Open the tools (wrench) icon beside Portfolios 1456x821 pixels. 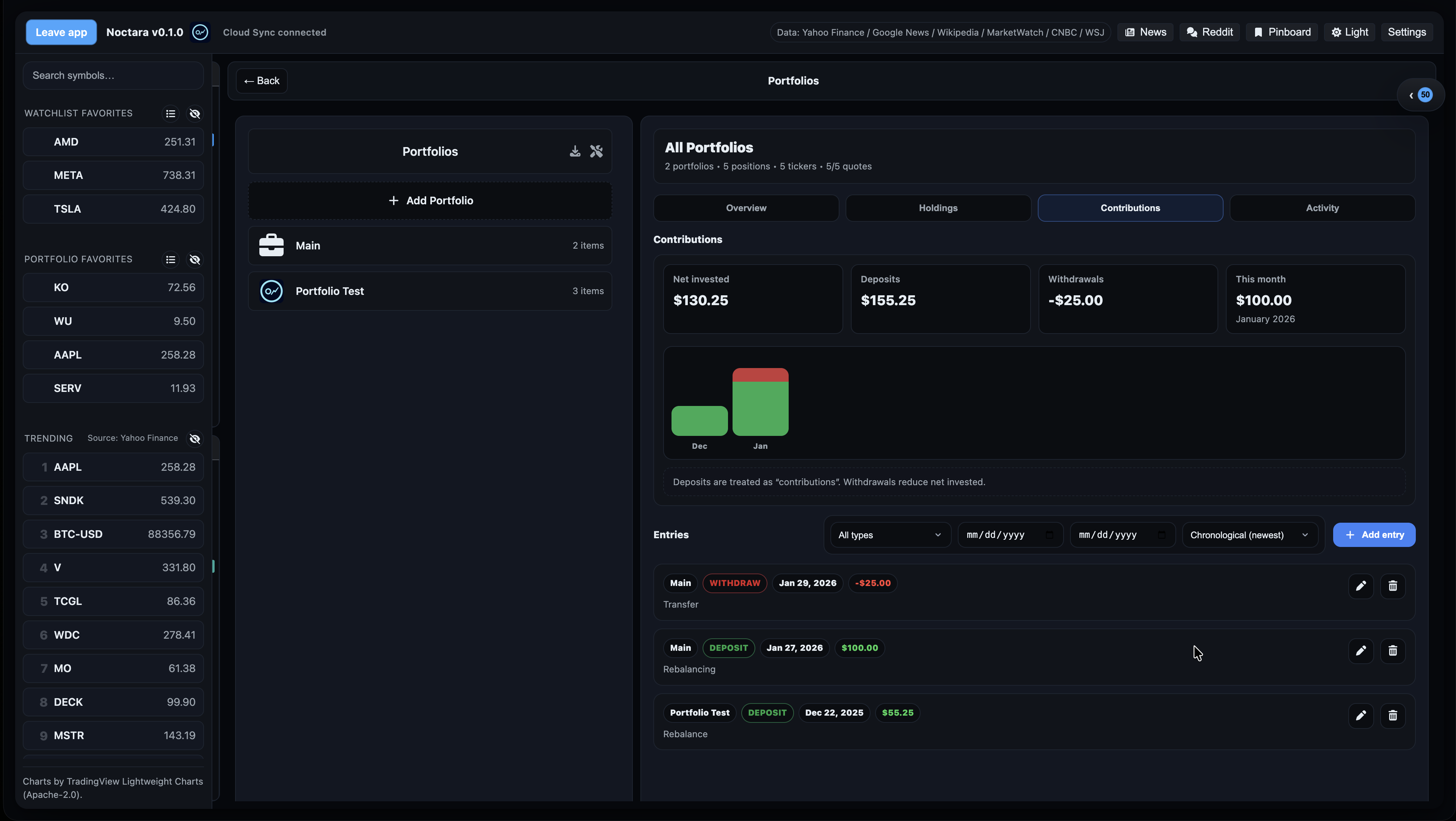click(596, 151)
